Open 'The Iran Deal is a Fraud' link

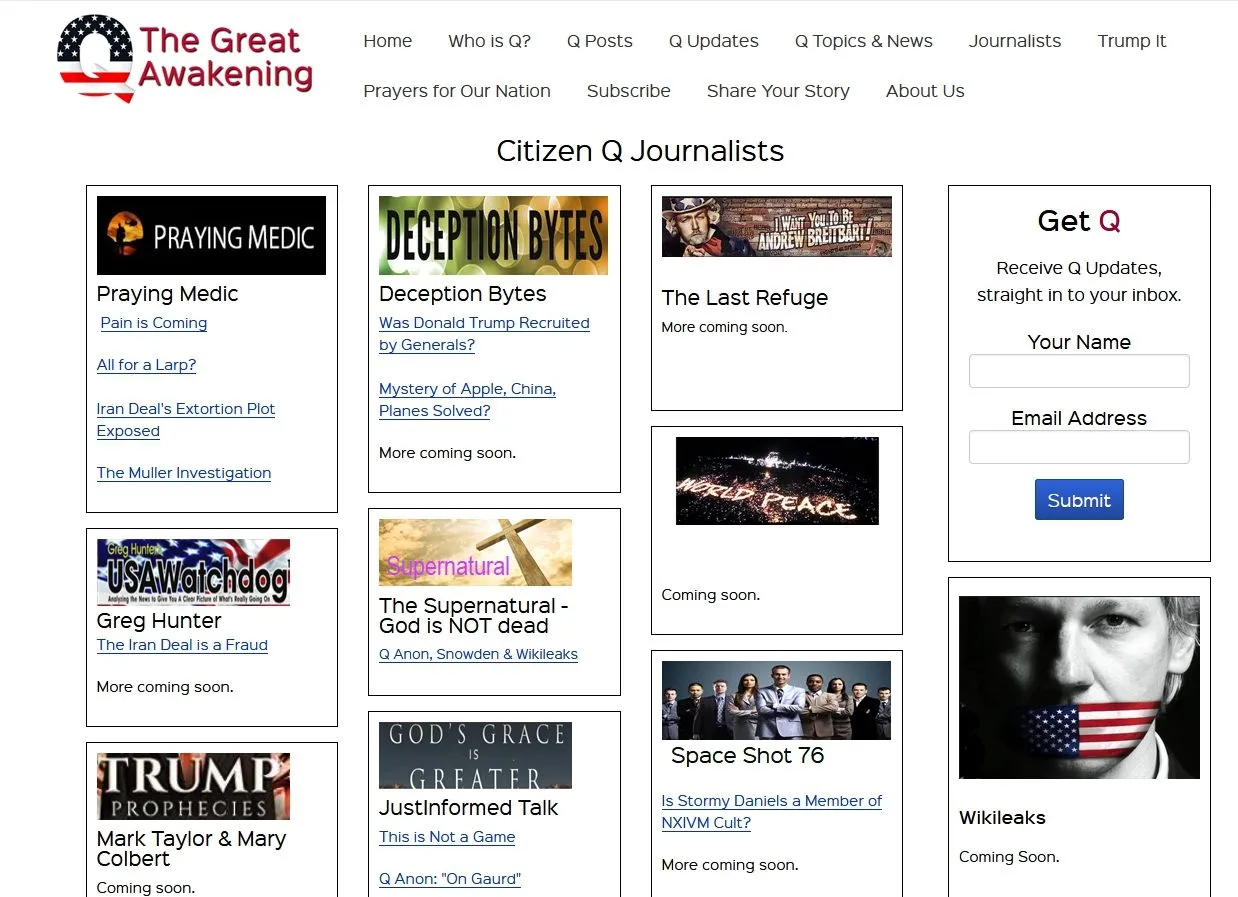(182, 645)
